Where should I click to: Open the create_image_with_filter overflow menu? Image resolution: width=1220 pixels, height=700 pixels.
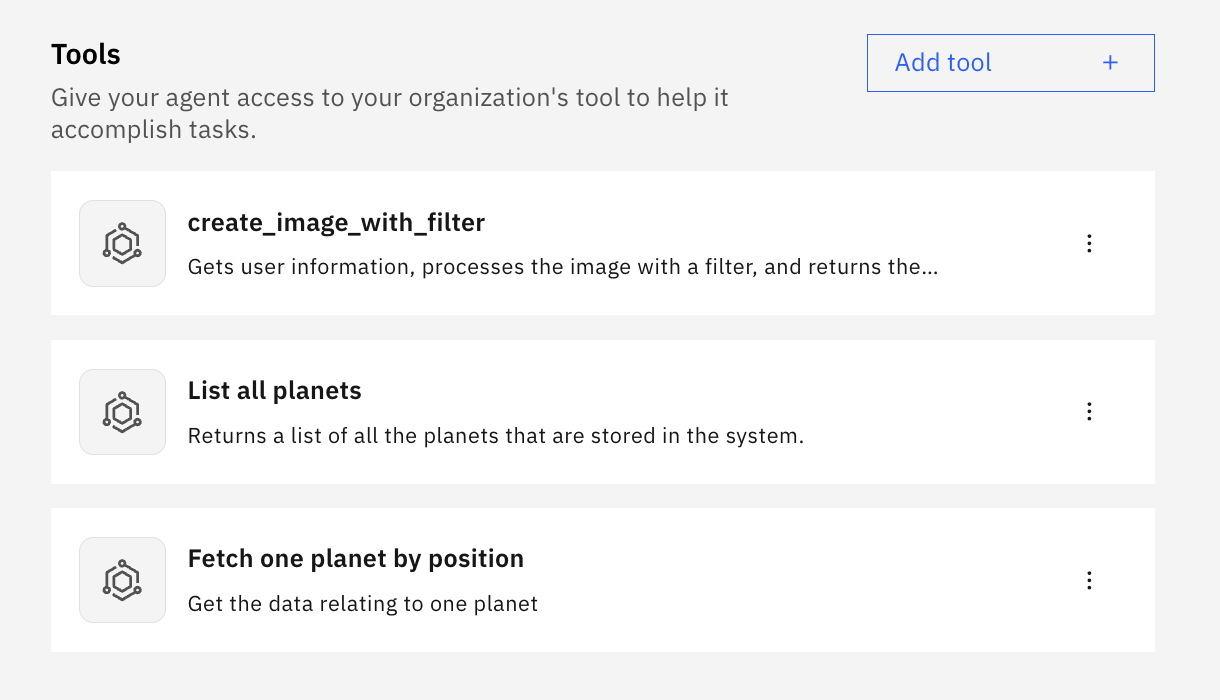click(x=1089, y=243)
